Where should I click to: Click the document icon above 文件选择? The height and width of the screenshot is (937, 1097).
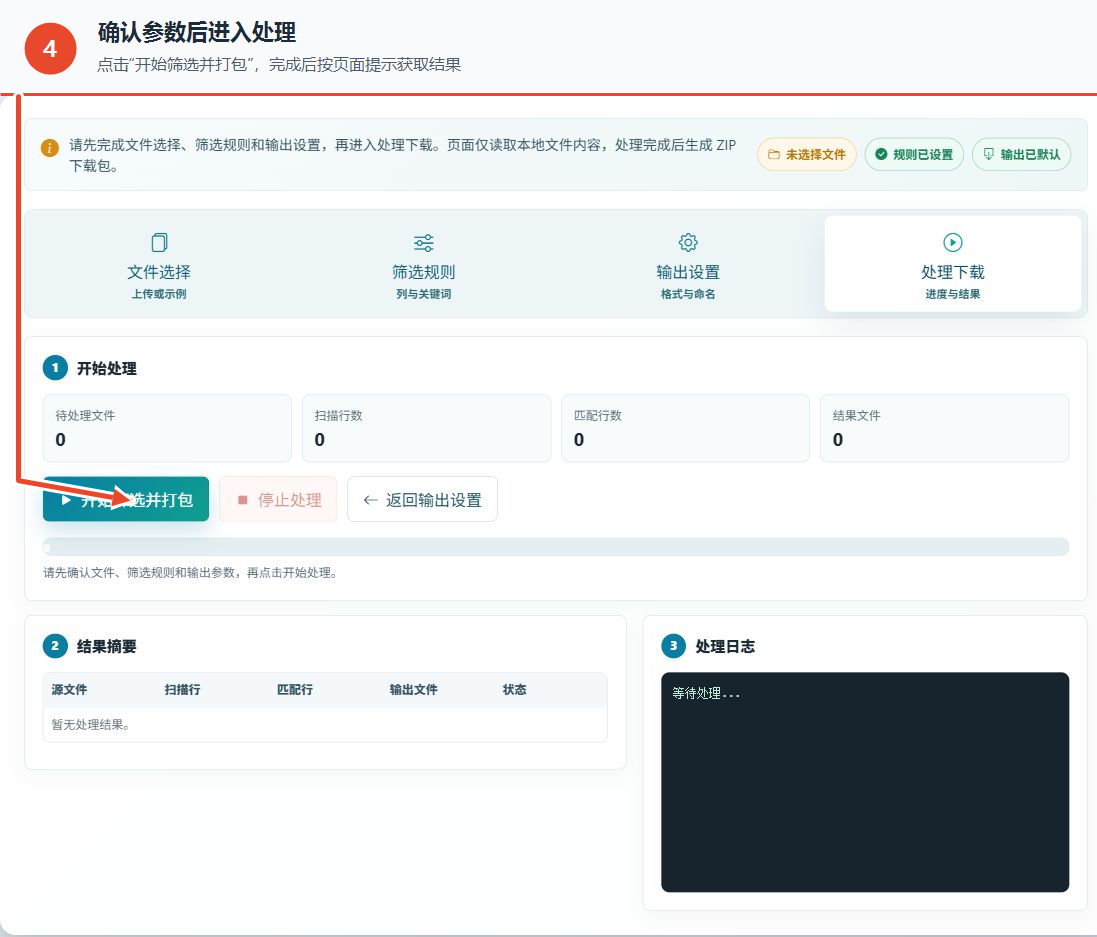160,242
